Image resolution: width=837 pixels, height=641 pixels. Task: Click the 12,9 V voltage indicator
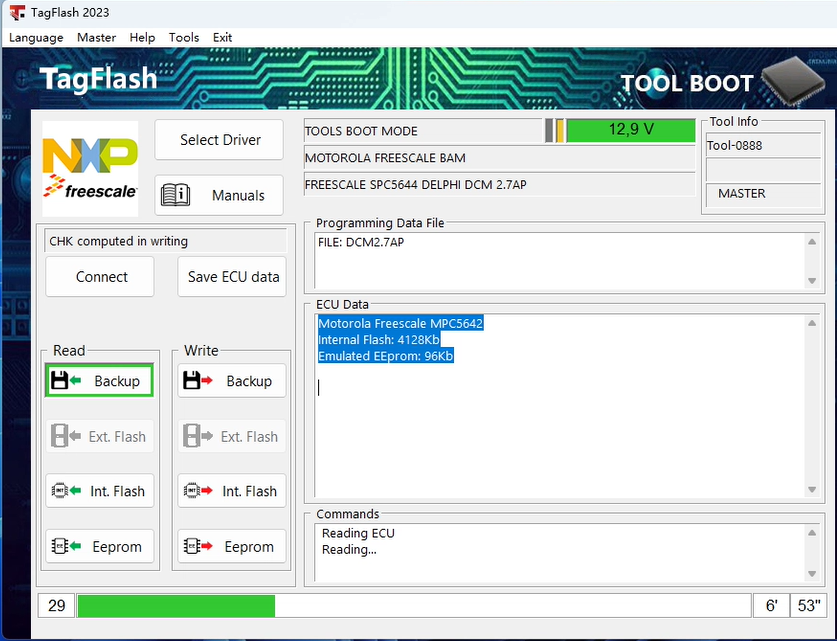[x=630, y=131]
